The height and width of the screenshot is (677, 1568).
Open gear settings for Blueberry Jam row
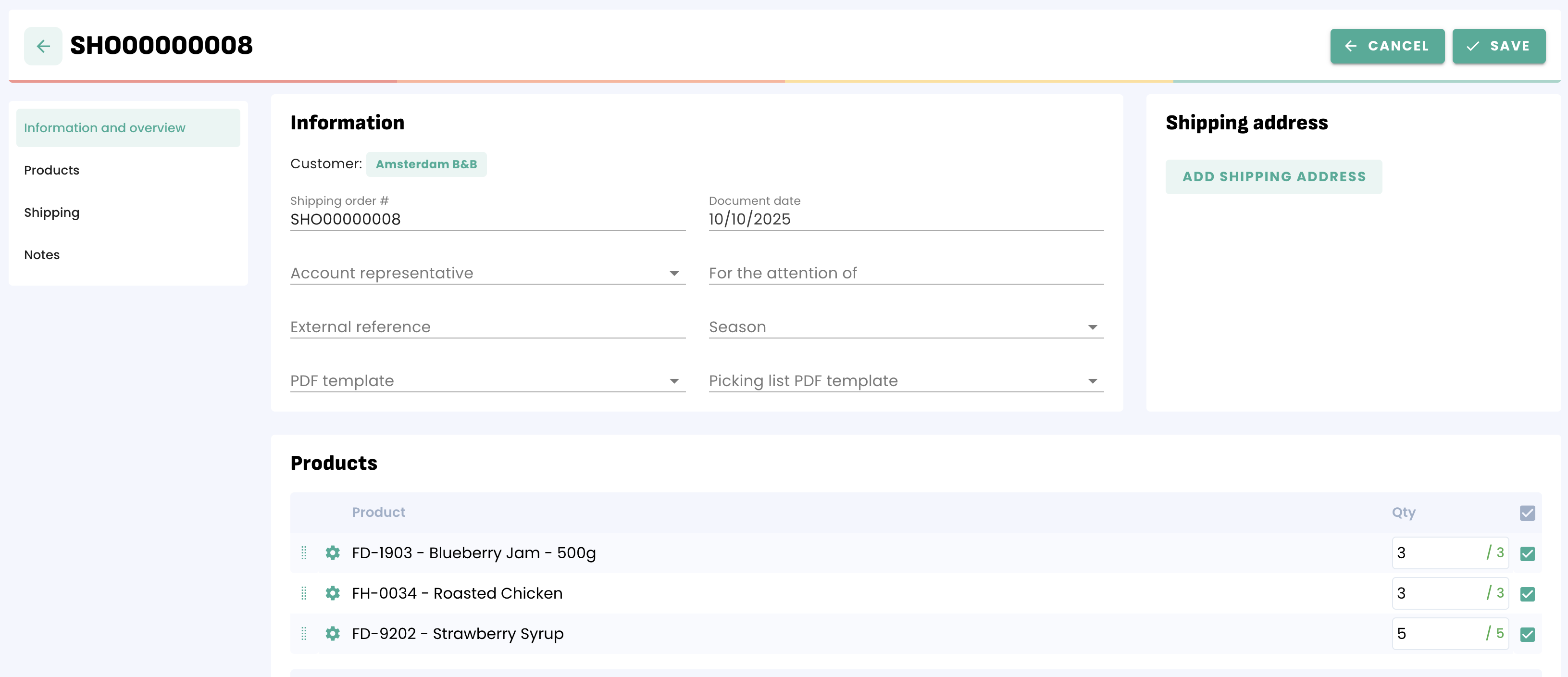point(332,553)
